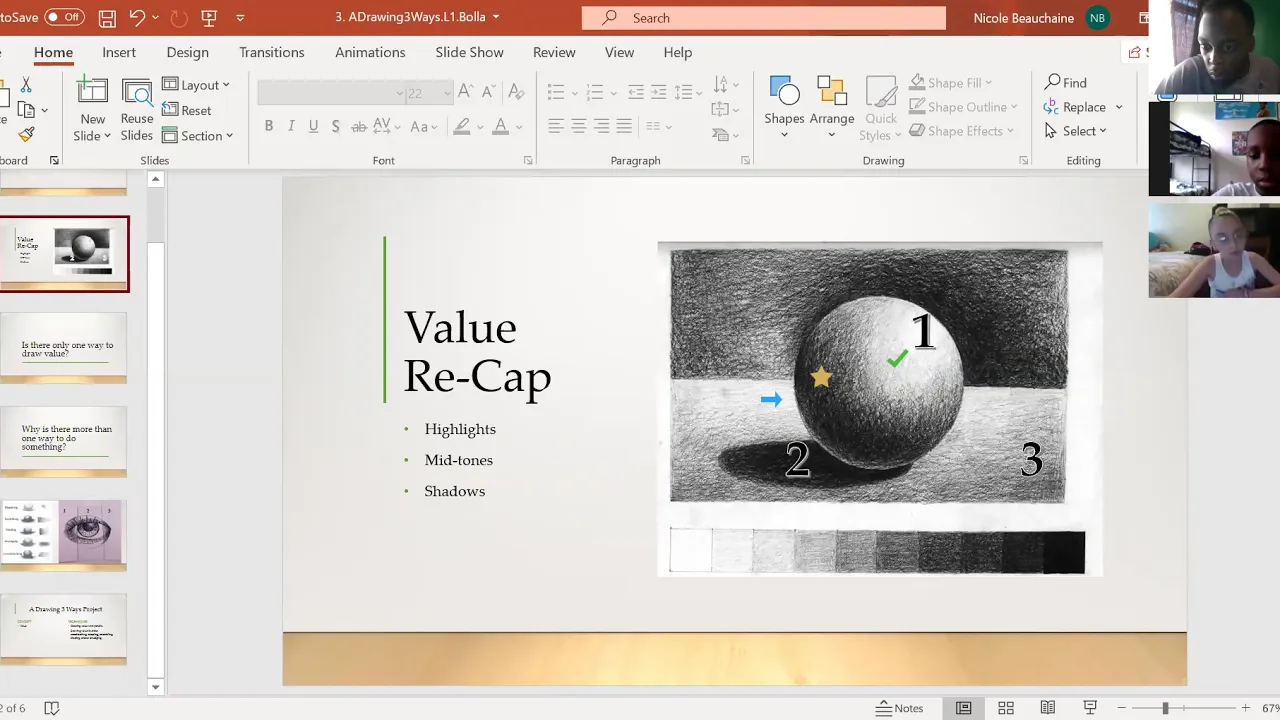Image resolution: width=1280 pixels, height=720 pixels.
Task: Toggle Bold formatting
Action: pos(268,126)
